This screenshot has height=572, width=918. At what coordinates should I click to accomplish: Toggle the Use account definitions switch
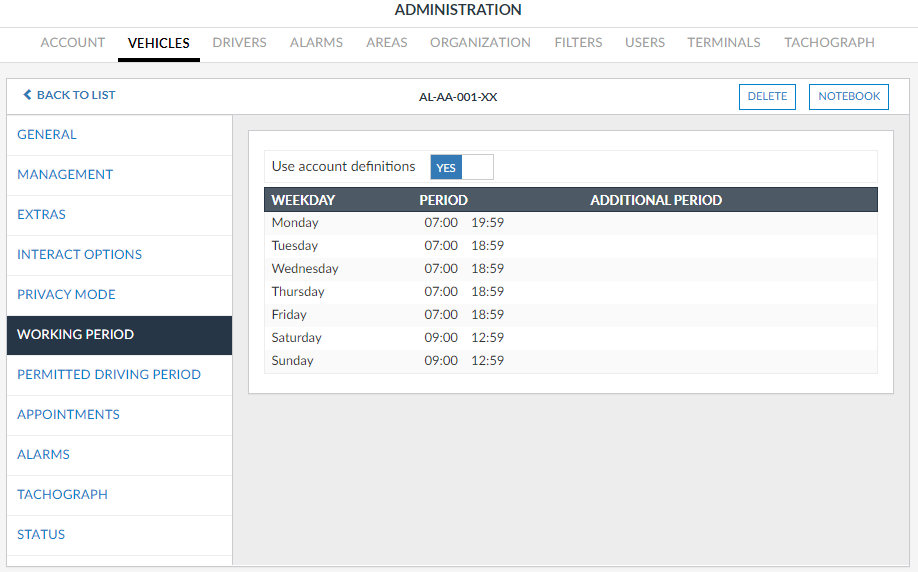pyautogui.click(x=461, y=167)
